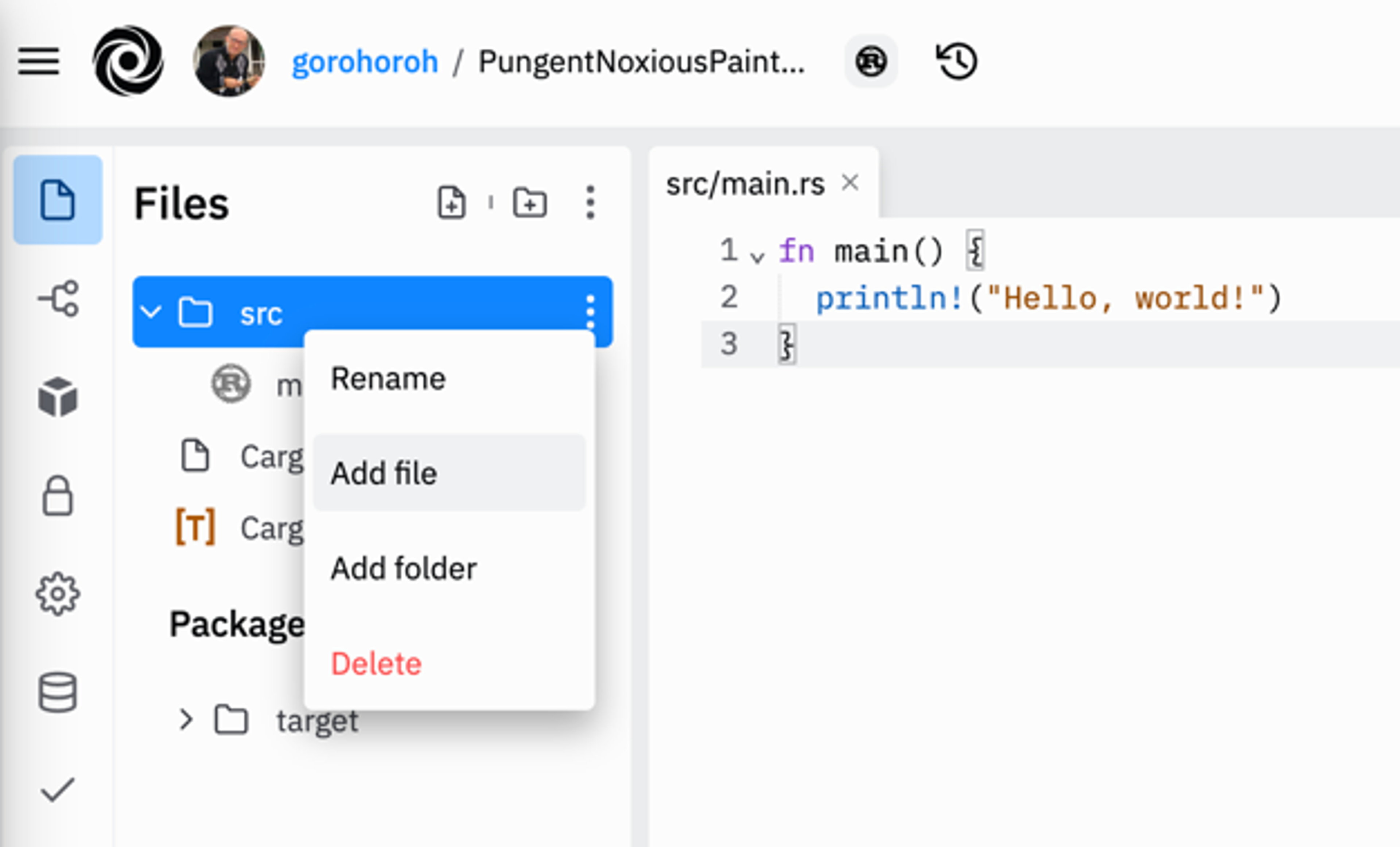1400x847 pixels.
Task: Open the version history clock icon
Action: tap(956, 61)
